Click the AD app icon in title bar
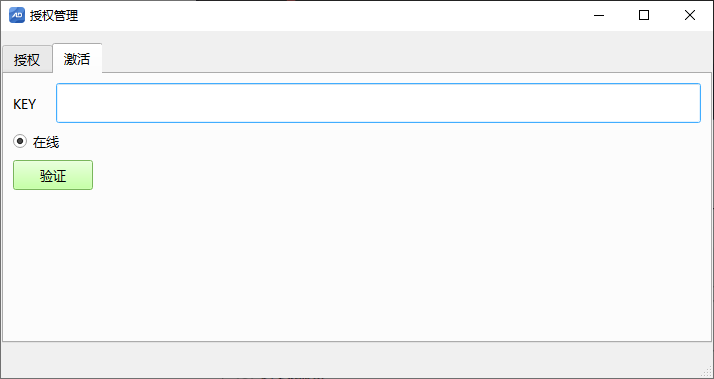 pos(17,15)
